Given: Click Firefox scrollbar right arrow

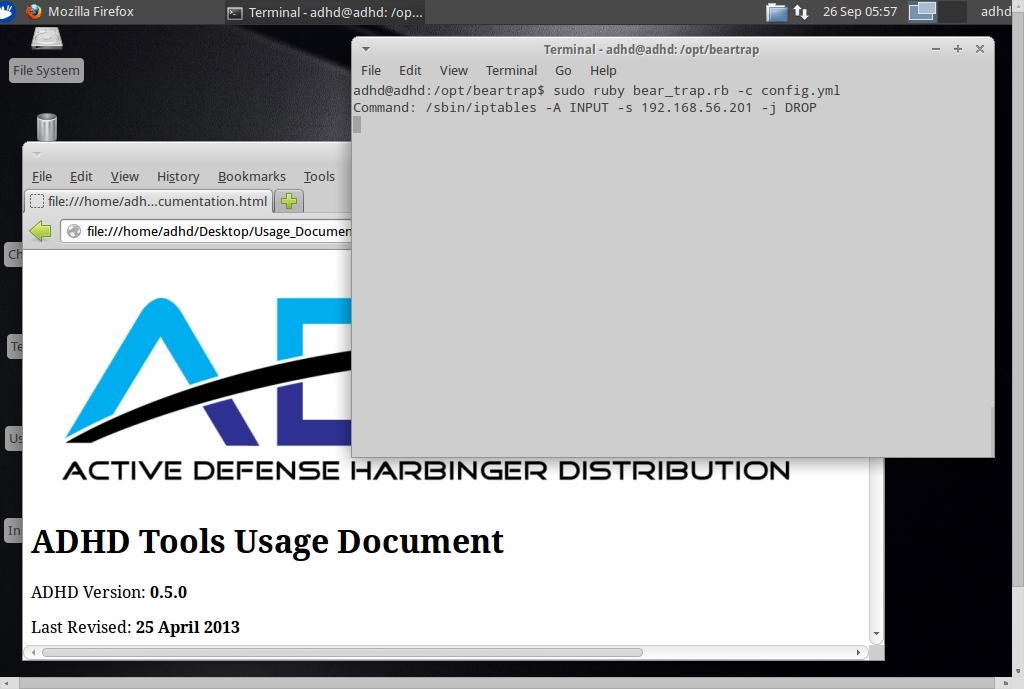Looking at the screenshot, I should (858, 652).
